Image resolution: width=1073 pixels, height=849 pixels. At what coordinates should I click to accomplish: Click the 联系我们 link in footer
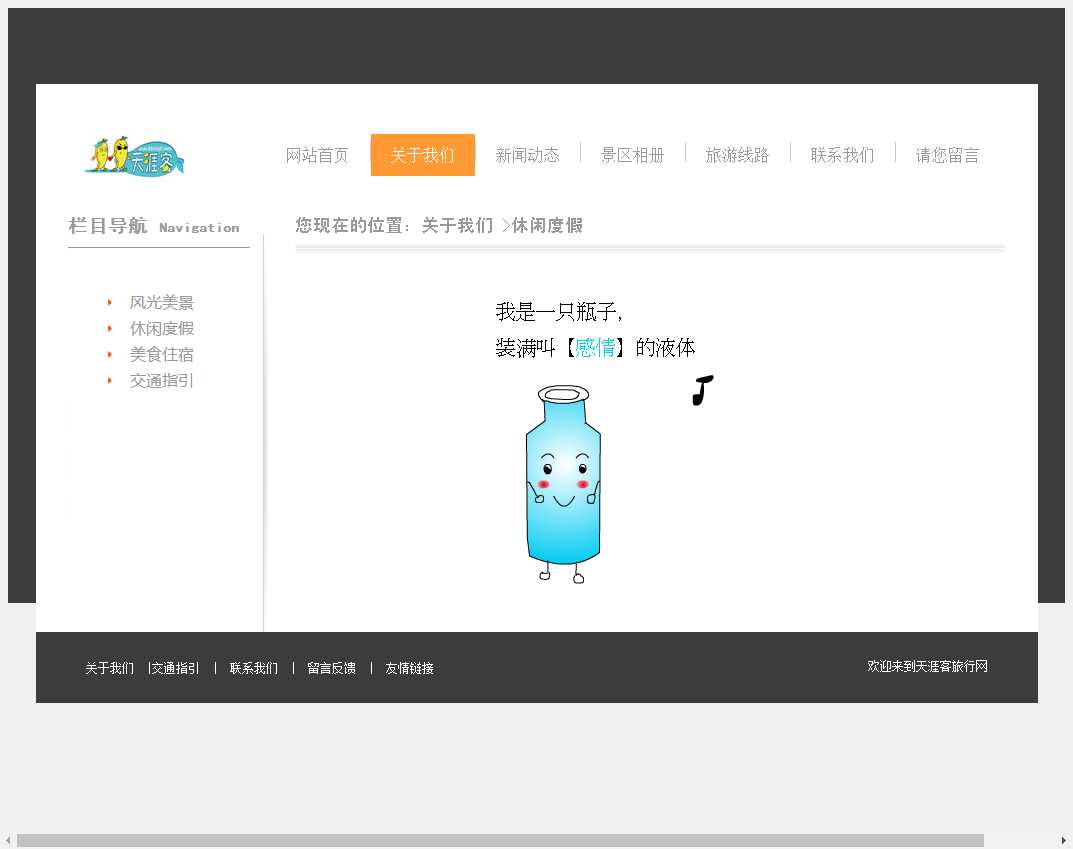tap(254, 668)
